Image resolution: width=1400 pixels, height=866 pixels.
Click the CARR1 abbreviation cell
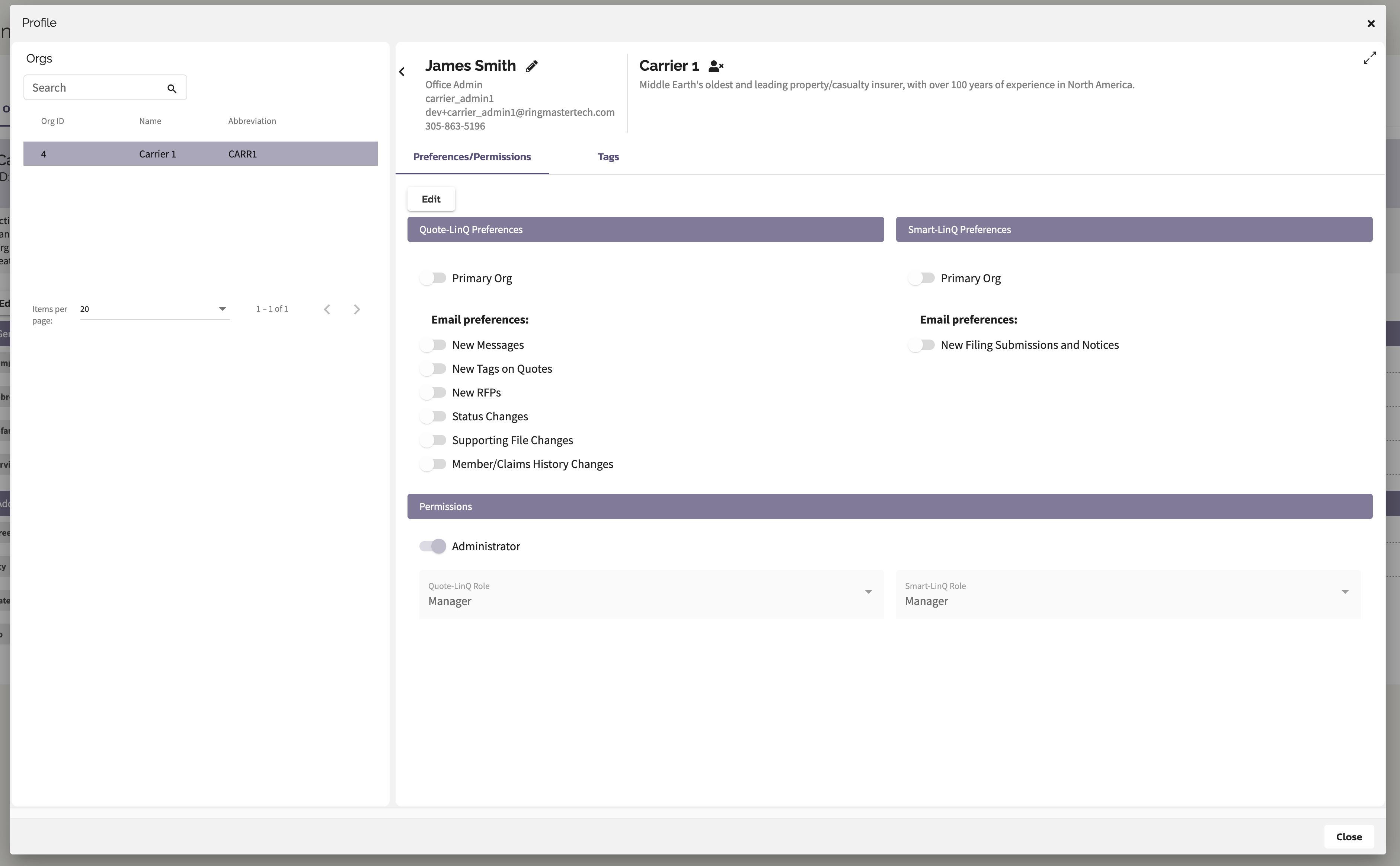[x=242, y=154]
